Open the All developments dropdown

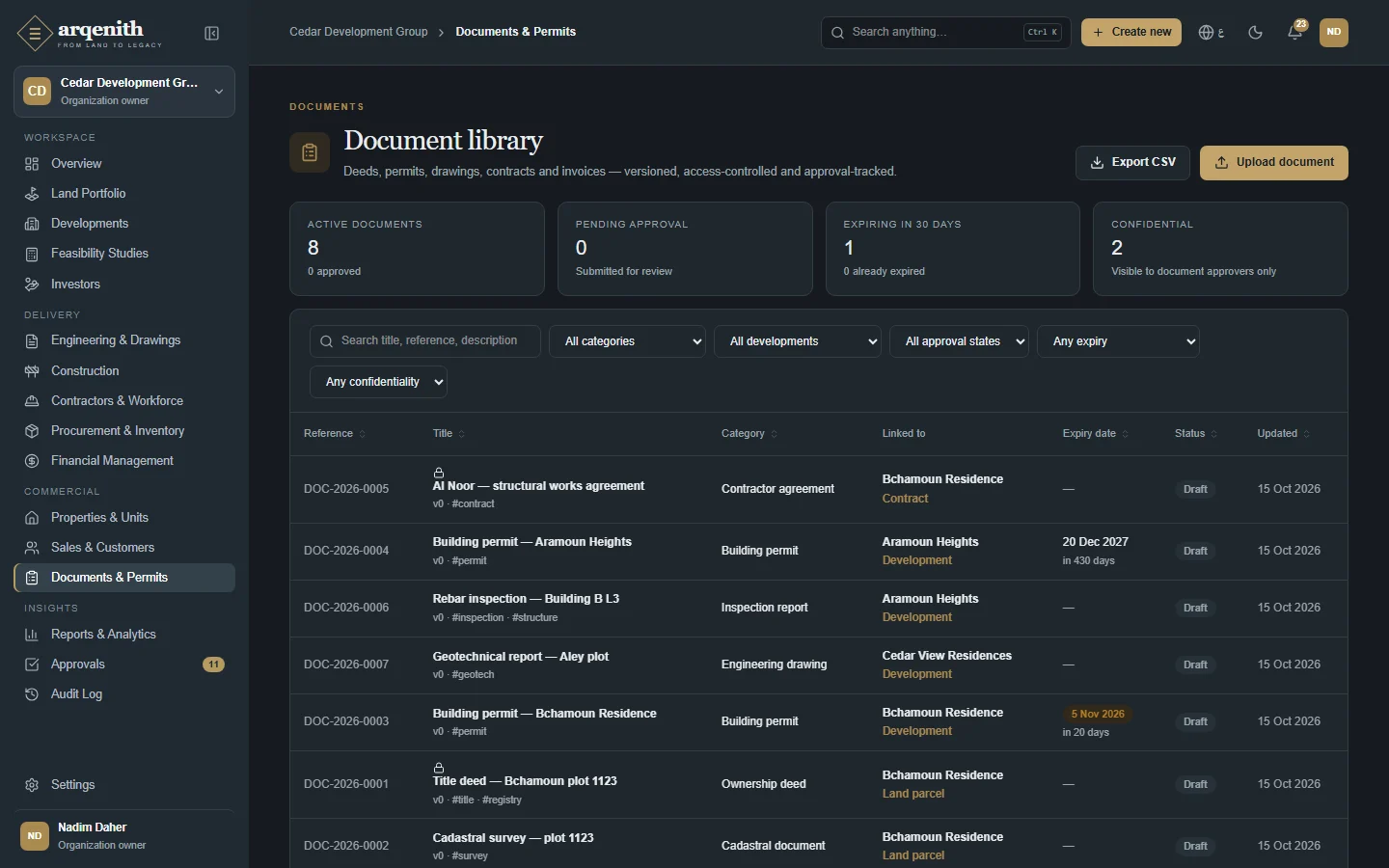coord(797,341)
